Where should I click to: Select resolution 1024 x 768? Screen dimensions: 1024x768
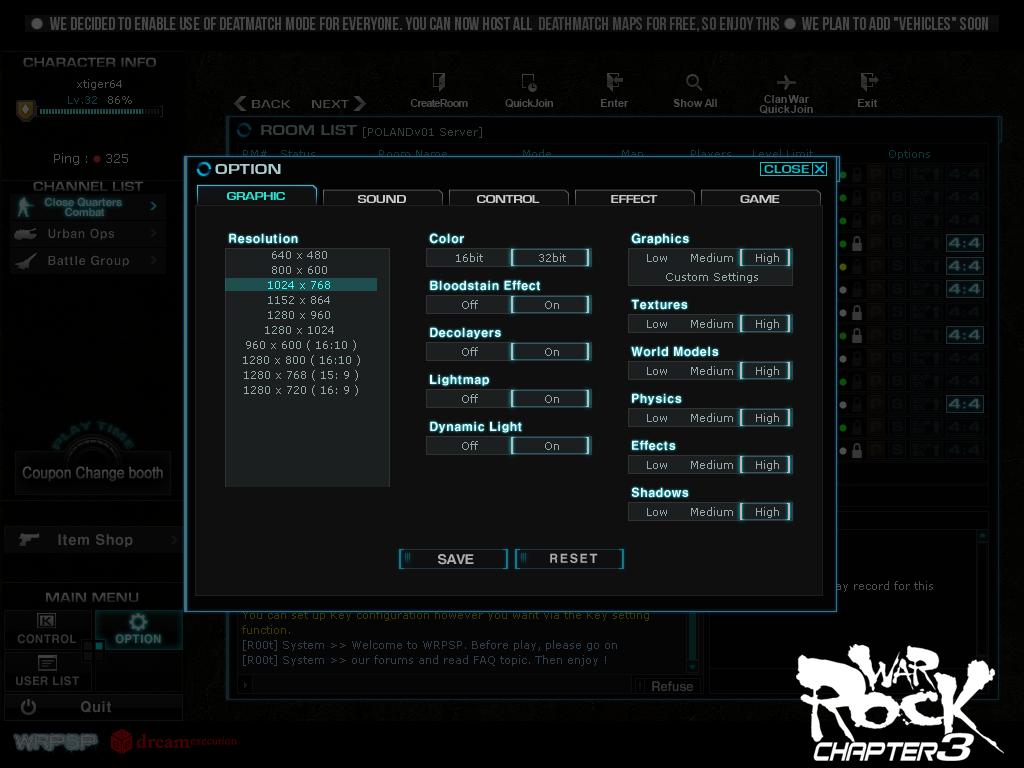(x=300, y=285)
